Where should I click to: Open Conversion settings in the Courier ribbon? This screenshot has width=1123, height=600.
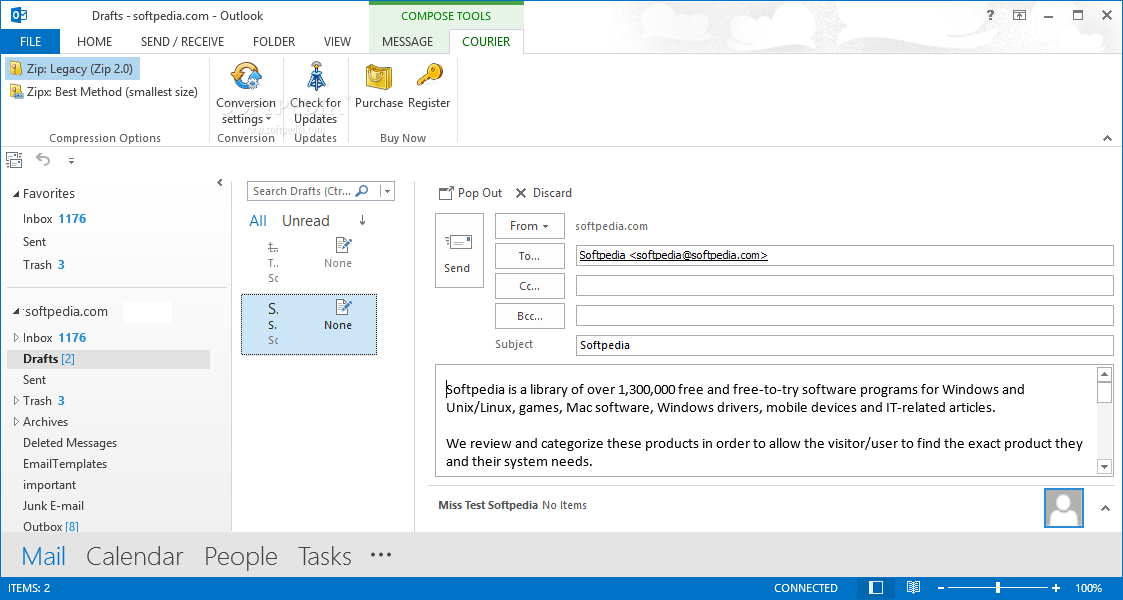246,94
